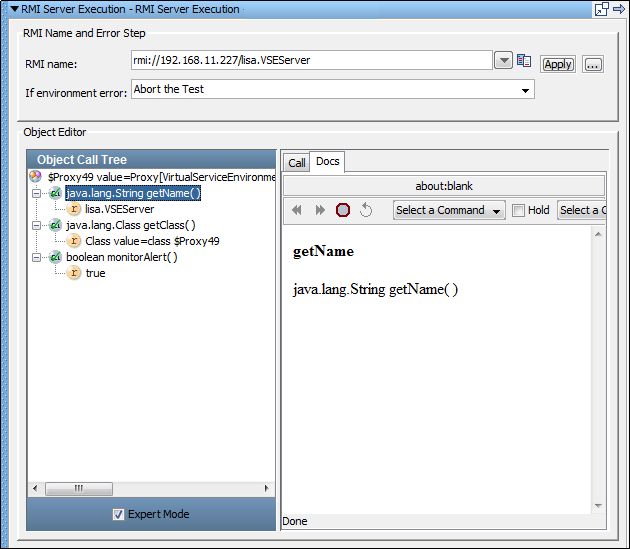
Task: Click the ellipsis browse button
Action: [593, 64]
